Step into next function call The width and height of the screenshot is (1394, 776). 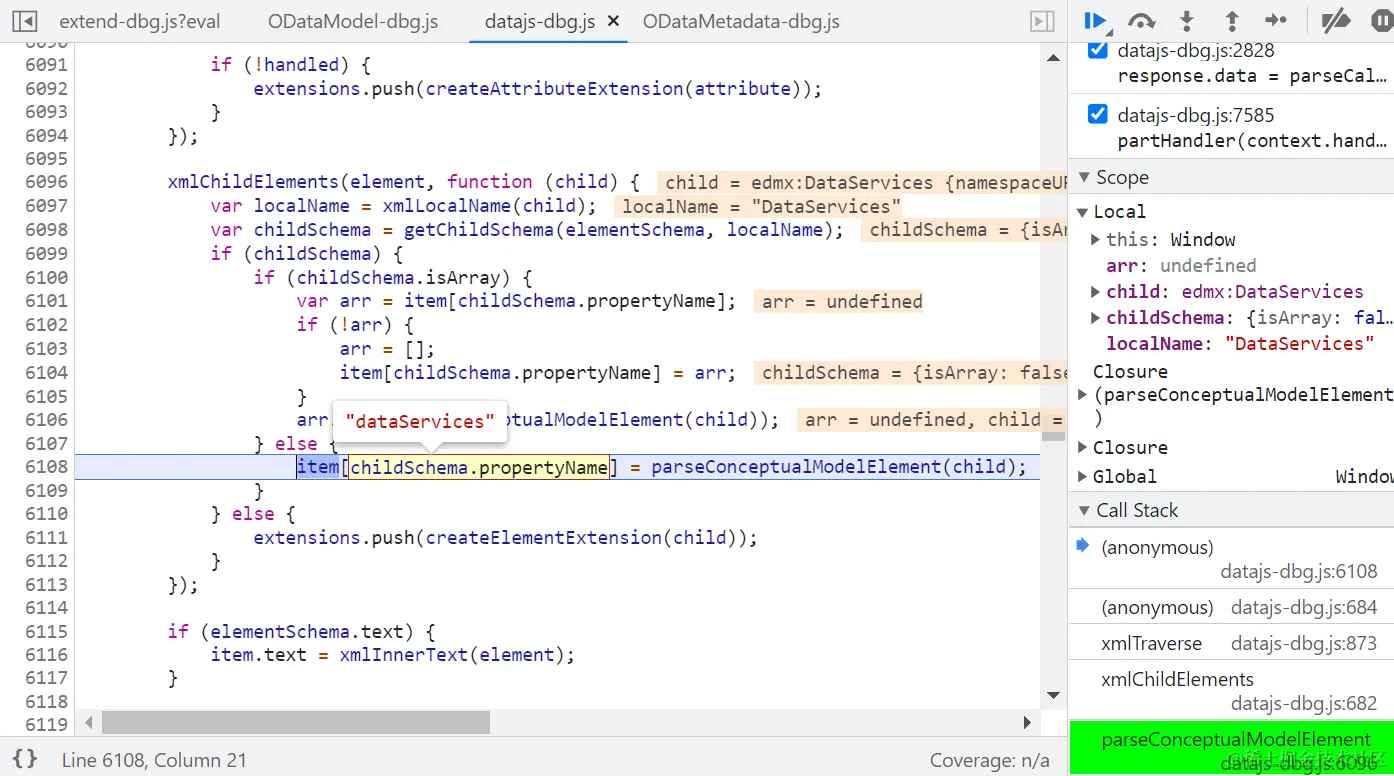click(1187, 21)
